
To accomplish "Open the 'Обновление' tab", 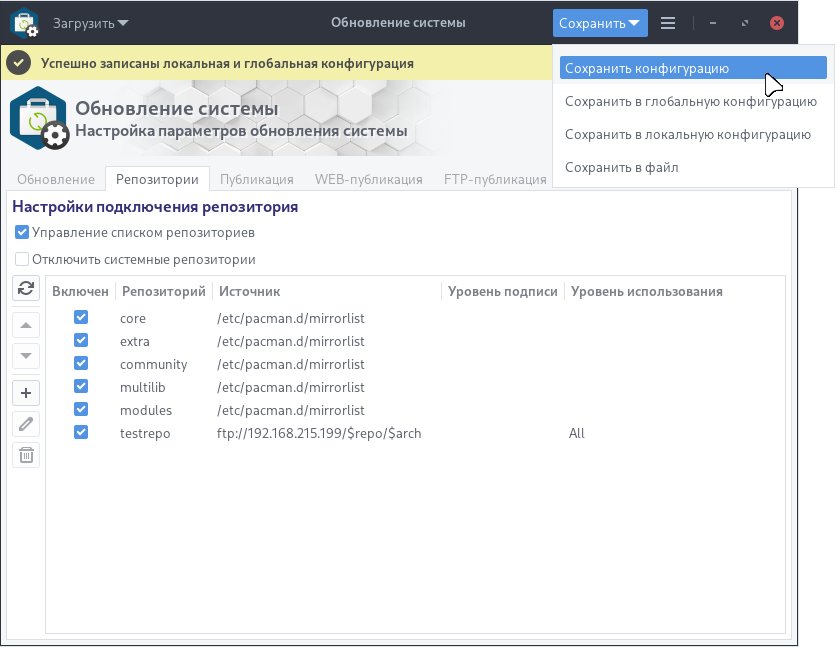I will click(55, 180).
